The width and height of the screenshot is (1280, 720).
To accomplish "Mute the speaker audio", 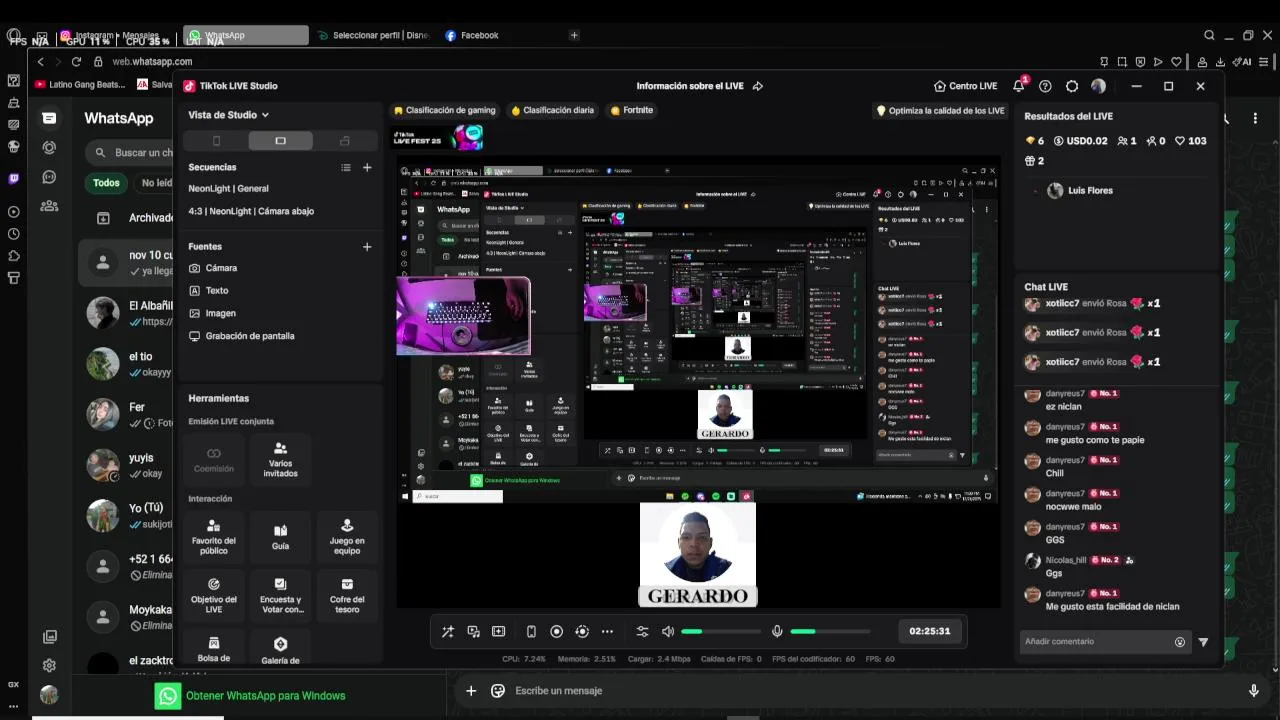I will coord(668,631).
